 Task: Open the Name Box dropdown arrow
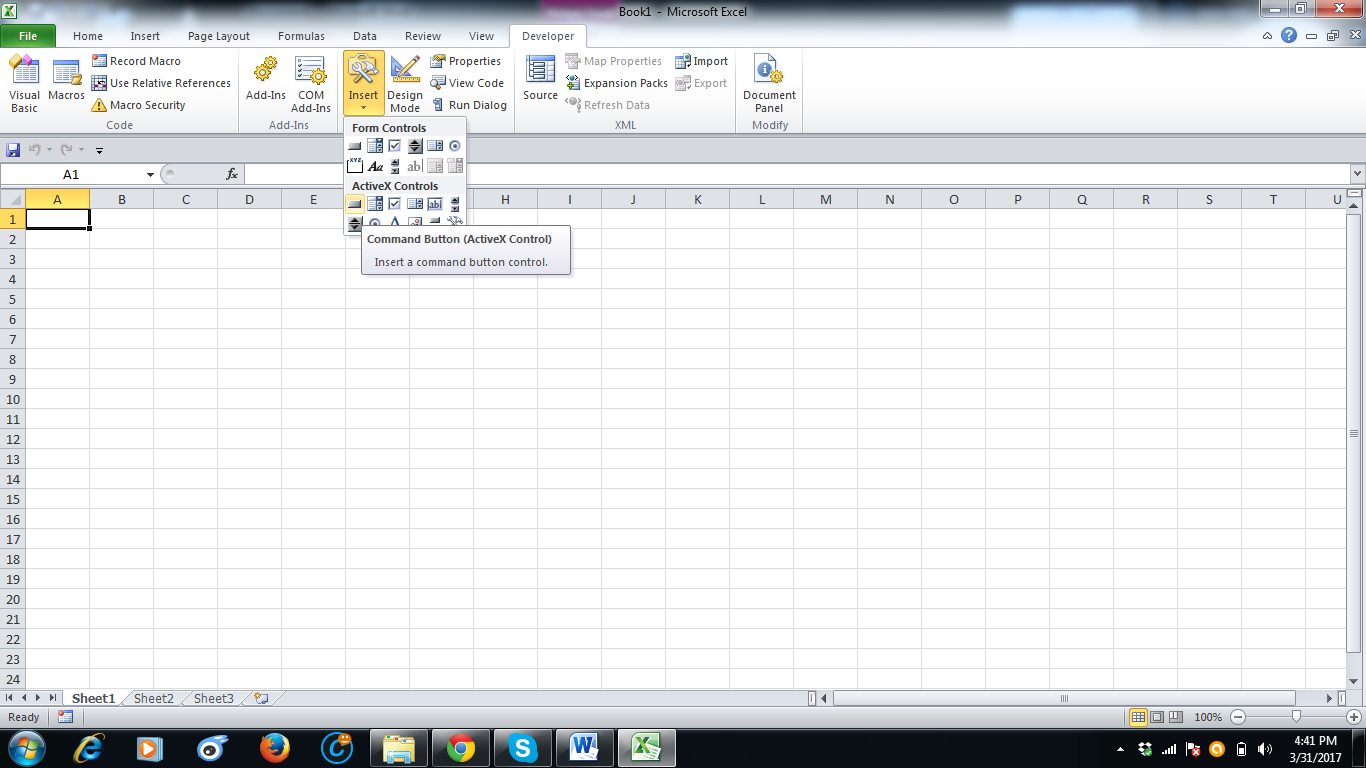(150, 175)
